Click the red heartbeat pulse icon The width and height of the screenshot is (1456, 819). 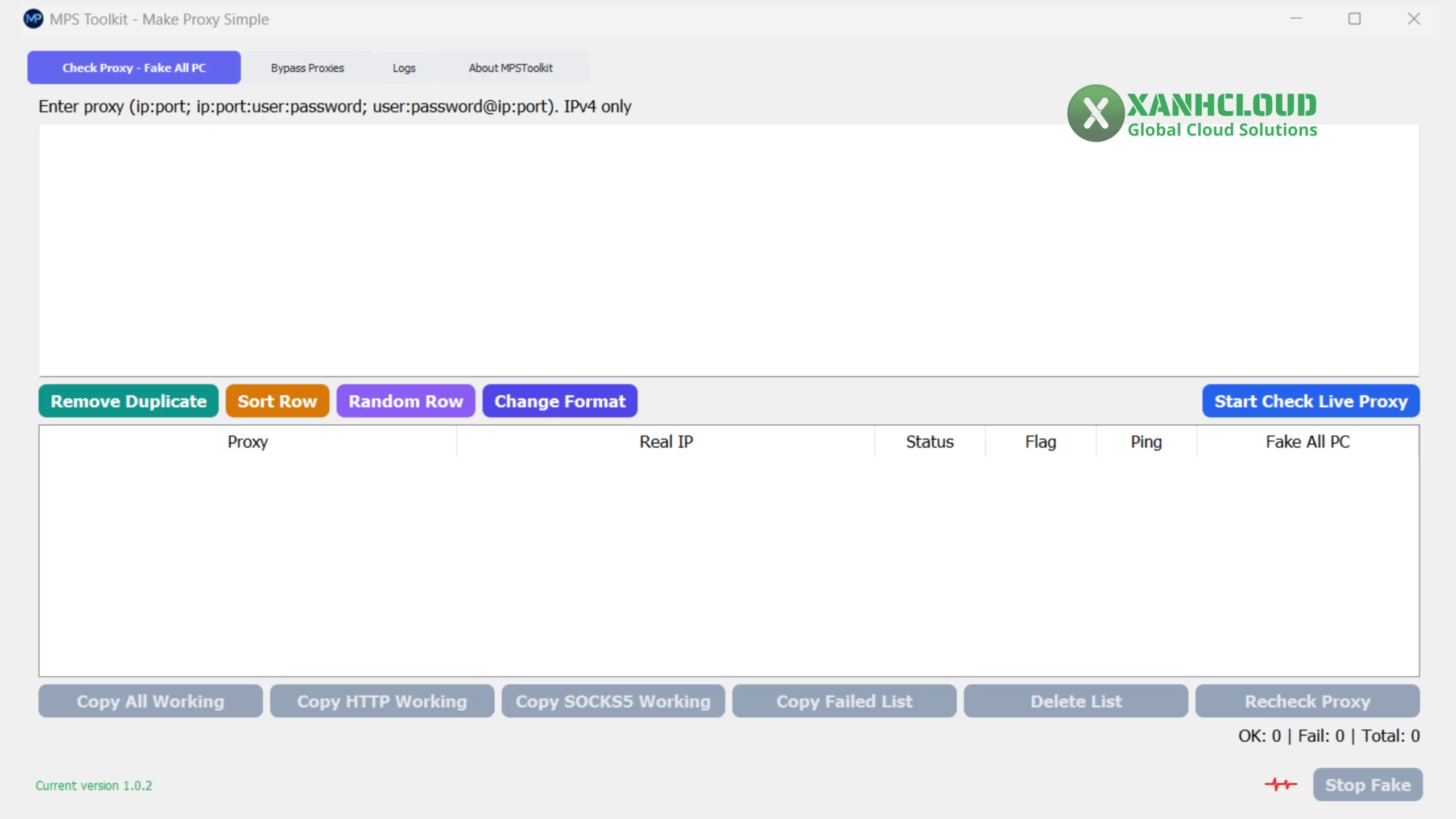(1280, 785)
